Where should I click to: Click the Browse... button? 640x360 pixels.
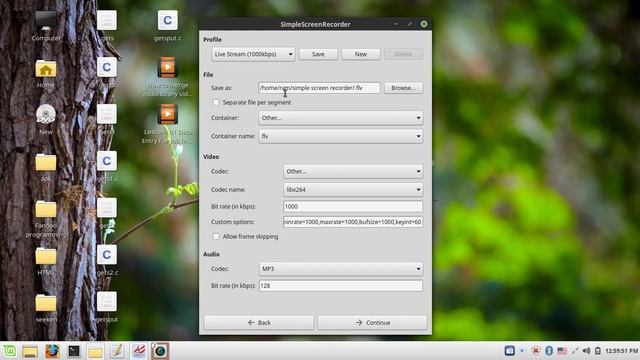click(x=403, y=88)
